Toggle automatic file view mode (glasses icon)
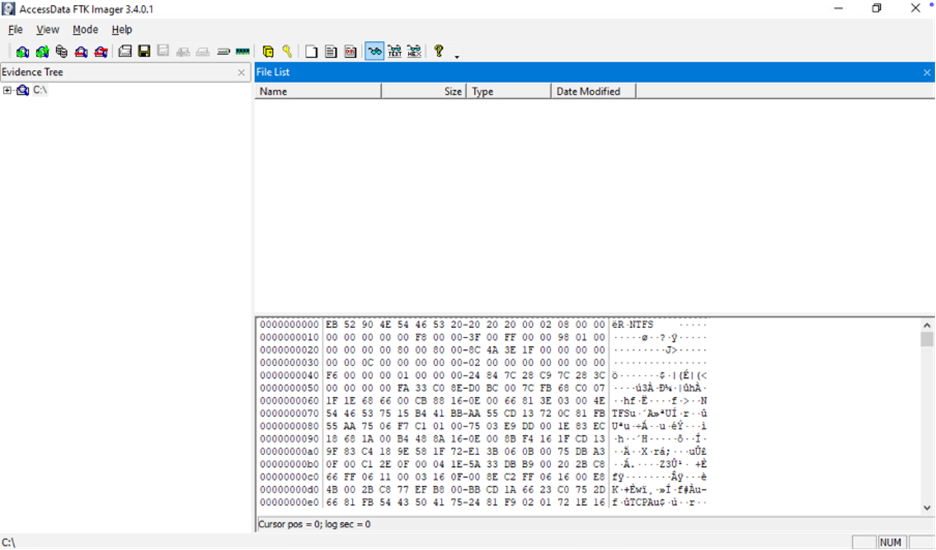 (x=374, y=51)
